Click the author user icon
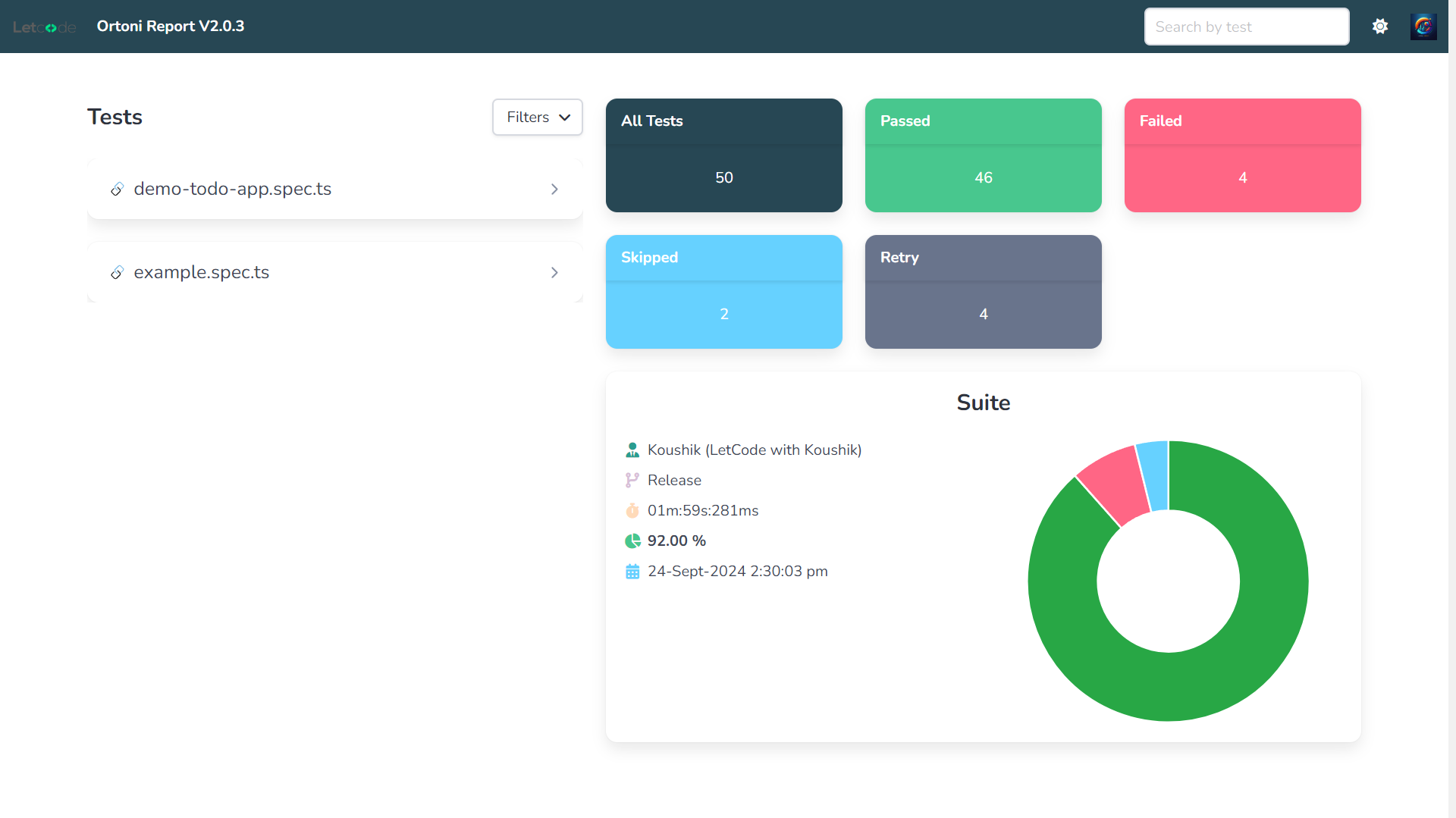This screenshot has width=1456, height=818. click(632, 450)
